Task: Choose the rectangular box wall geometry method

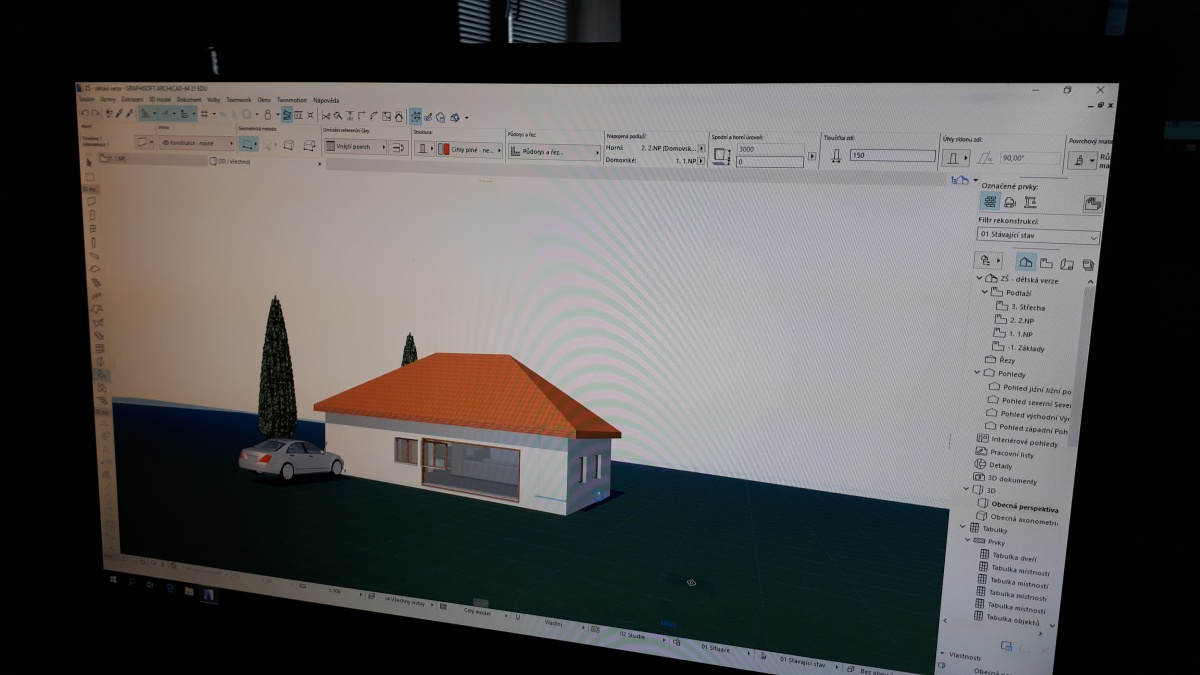Action: click(288, 145)
